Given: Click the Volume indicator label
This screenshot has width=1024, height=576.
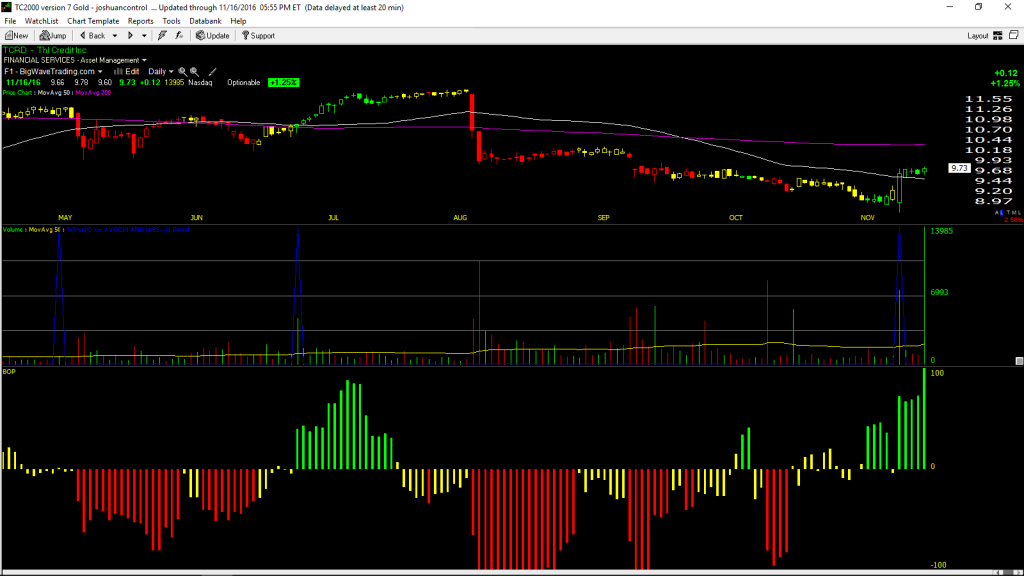Looking at the screenshot, I should pos(14,230).
